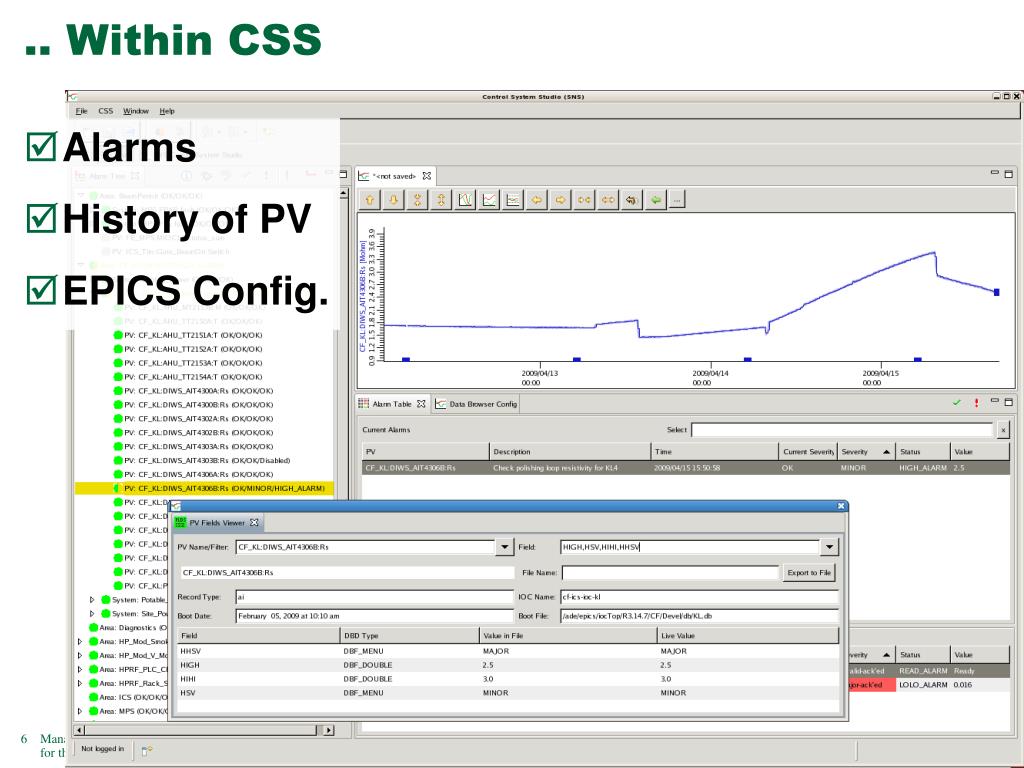Expand Area: HPRF_Rack tree node
Viewport: 1024px width, 768px height.
(80, 683)
